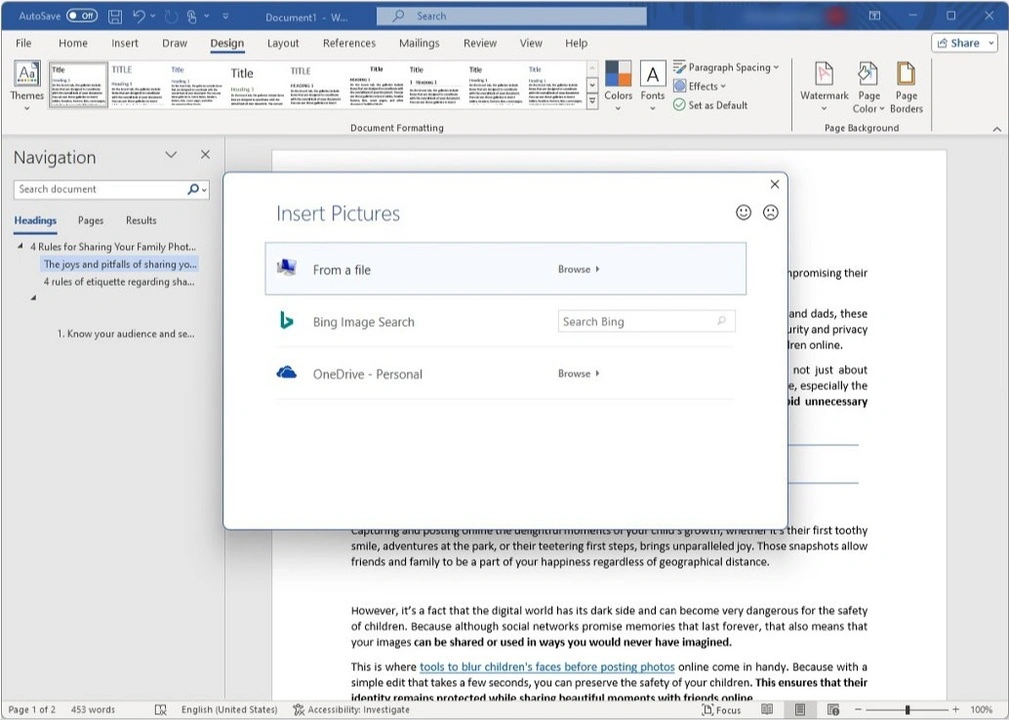The width and height of the screenshot is (1009, 720).
Task: Collapse the '4 Rules for Sharing' heading triangle
Action: tap(20, 246)
